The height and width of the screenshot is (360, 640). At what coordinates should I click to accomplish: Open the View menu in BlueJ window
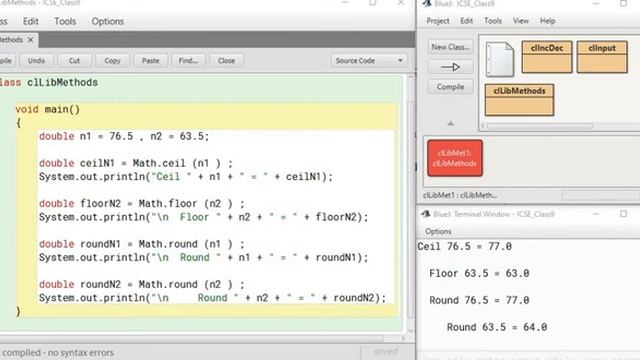[x=520, y=21]
